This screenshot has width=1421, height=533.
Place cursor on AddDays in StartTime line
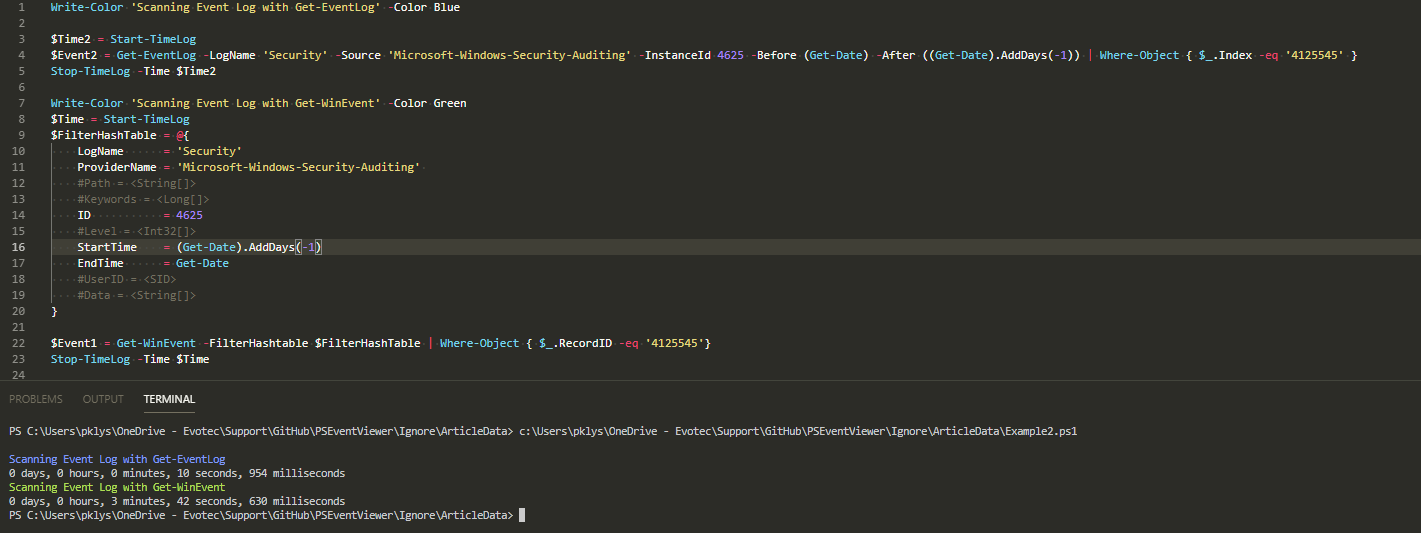[x=268, y=247]
